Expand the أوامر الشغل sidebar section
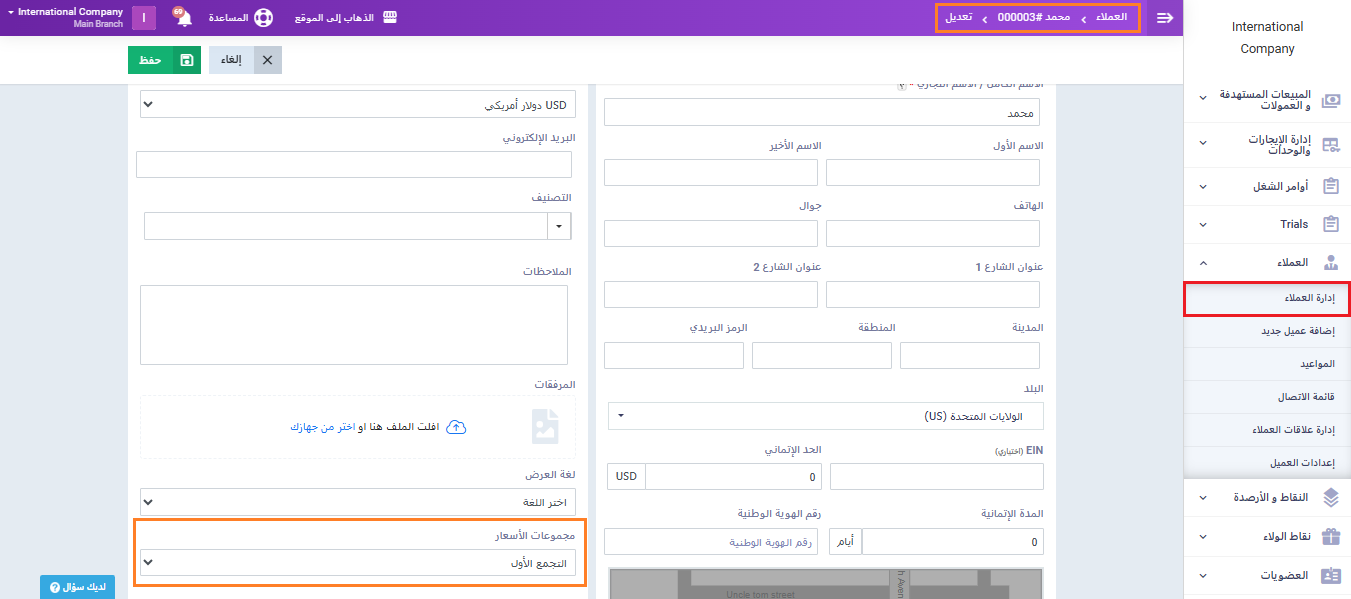This screenshot has width=1351, height=599. 1267,186
